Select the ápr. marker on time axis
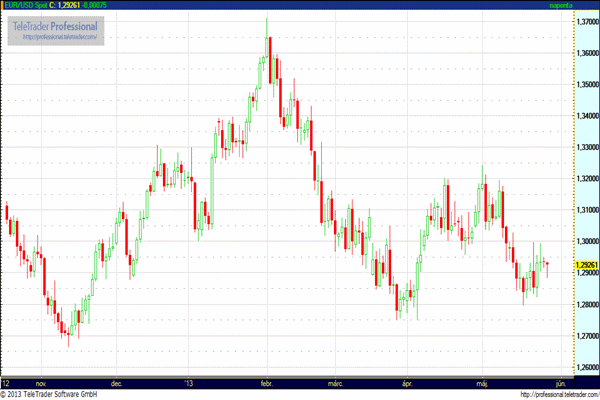The height and width of the screenshot is (400, 600). (x=407, y=383)
